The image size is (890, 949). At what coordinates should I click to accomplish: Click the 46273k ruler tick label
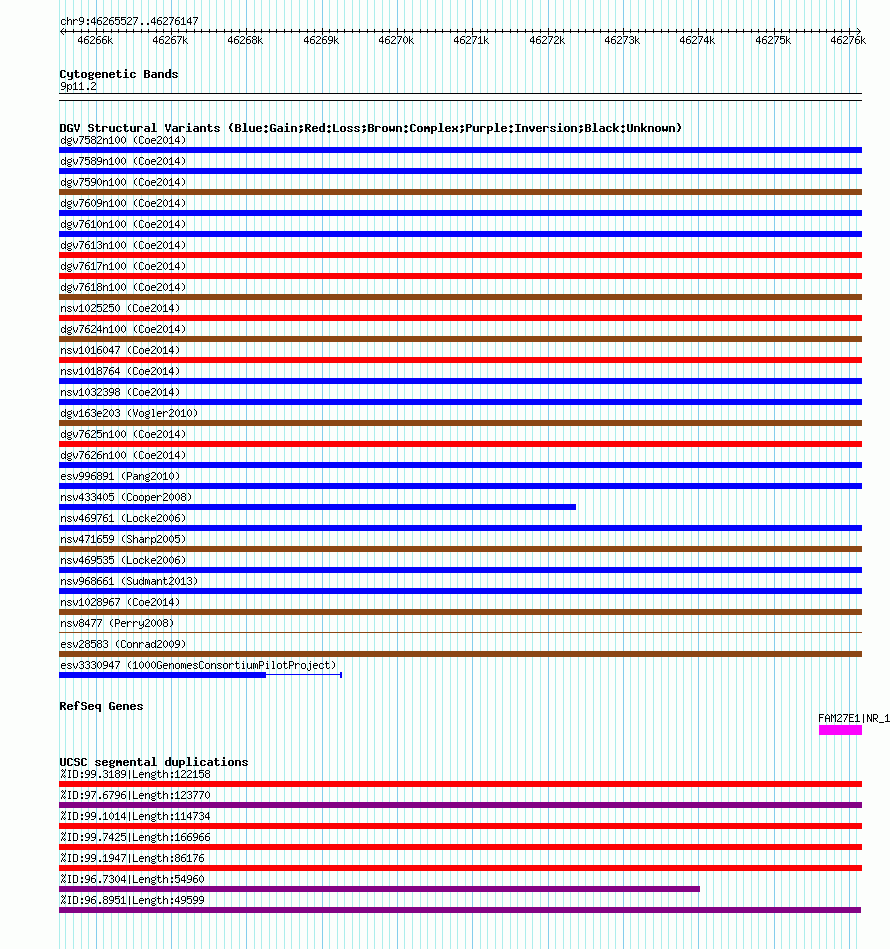click(621, 41)
